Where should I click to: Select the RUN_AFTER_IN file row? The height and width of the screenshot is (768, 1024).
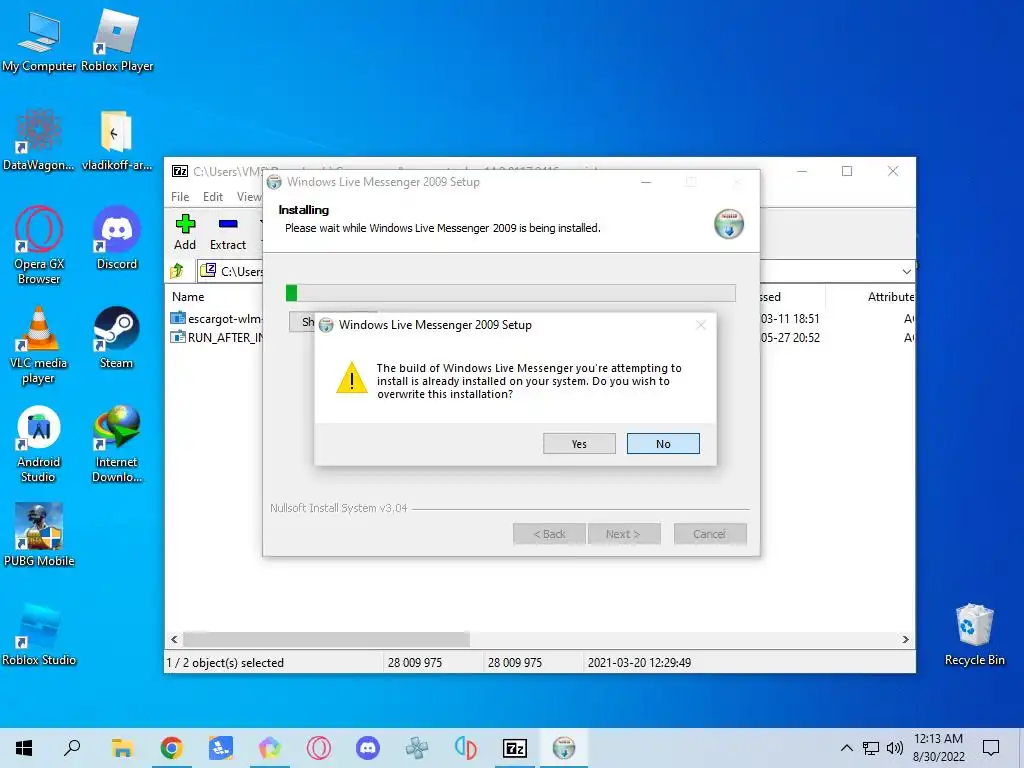(x=216, y=337)
